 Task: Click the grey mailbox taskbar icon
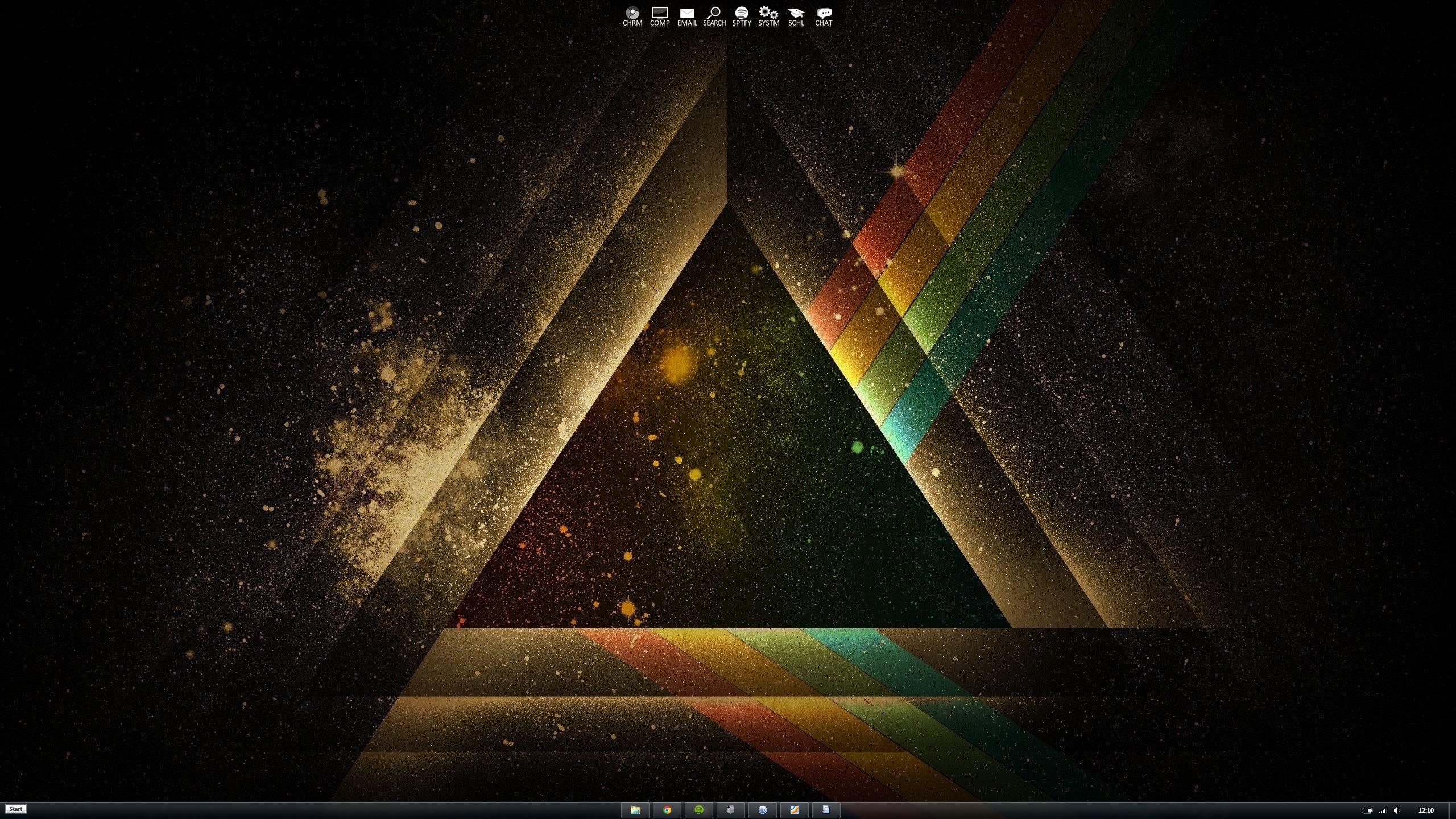tap(731, 810)
